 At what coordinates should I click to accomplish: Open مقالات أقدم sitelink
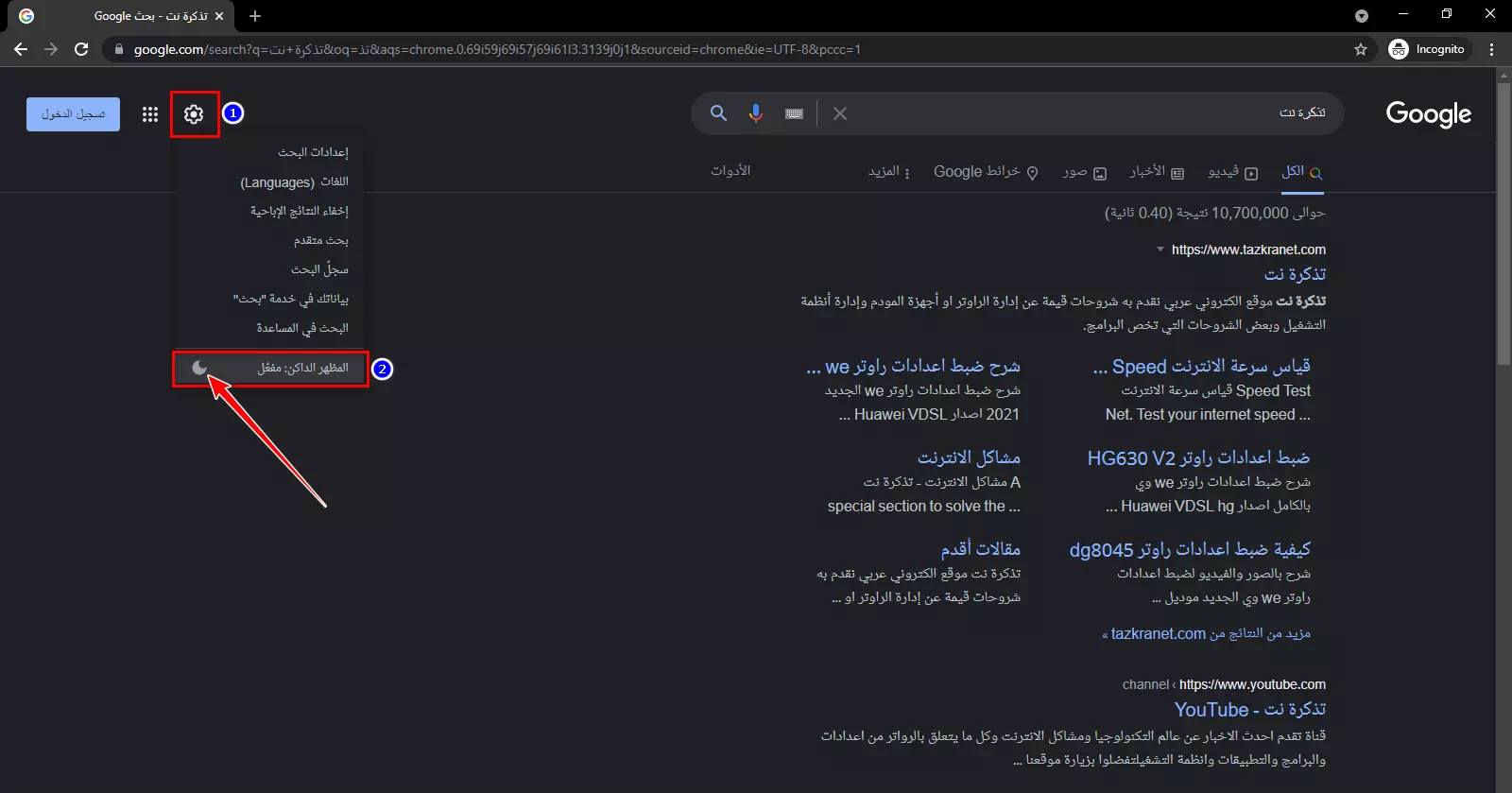pyautogui.click(x=980, y=550)
